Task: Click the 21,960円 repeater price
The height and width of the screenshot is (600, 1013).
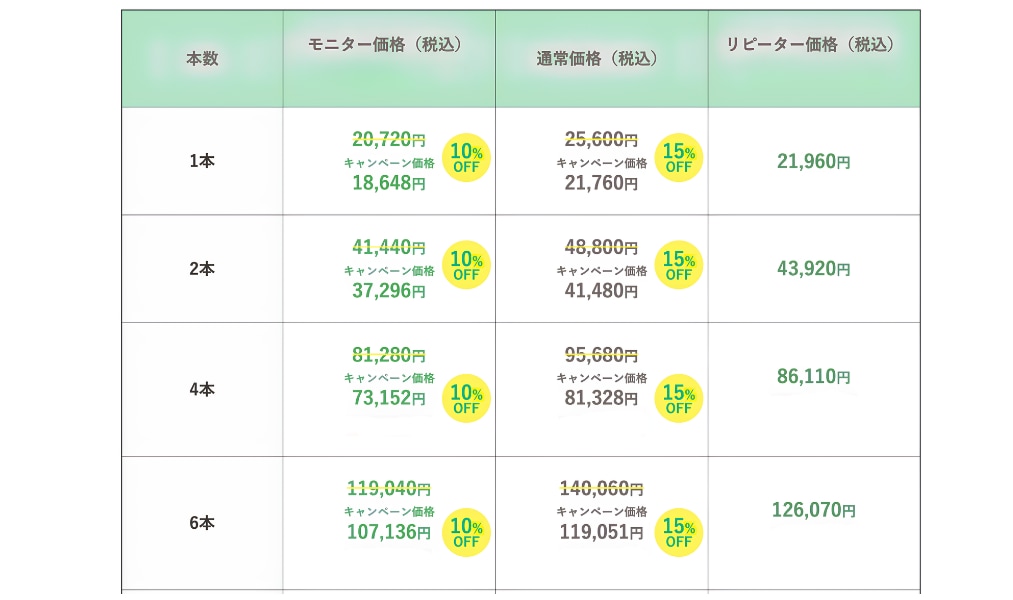Action: coord(814,161)
